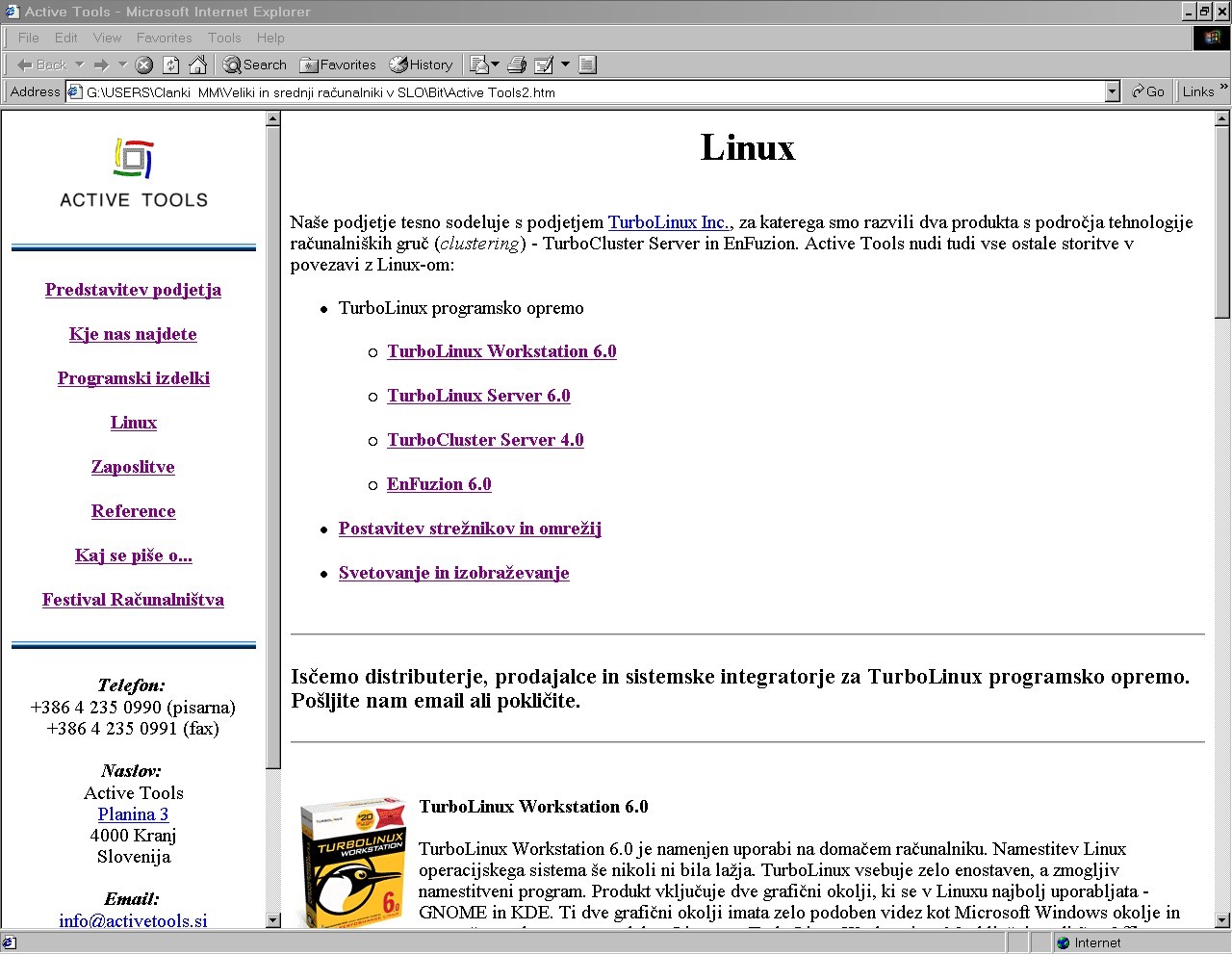Click inside the Address input field
Screen dimensions: 1232x955
click(x=594, y=92)
